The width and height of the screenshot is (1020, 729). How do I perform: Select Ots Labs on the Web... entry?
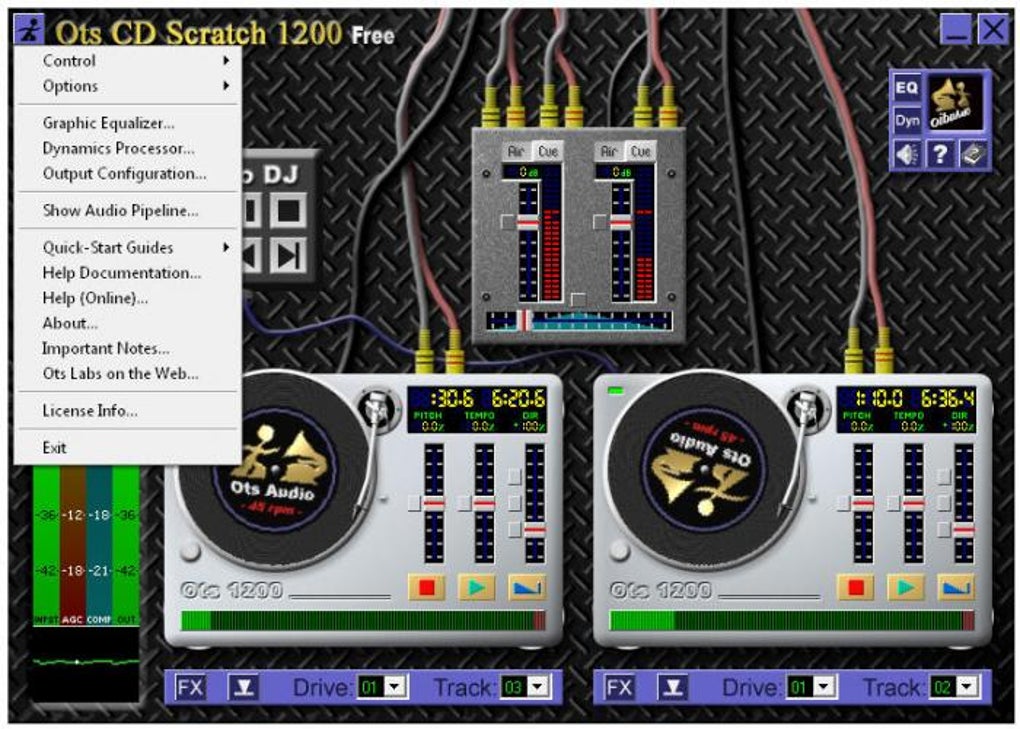click(128, 374)
